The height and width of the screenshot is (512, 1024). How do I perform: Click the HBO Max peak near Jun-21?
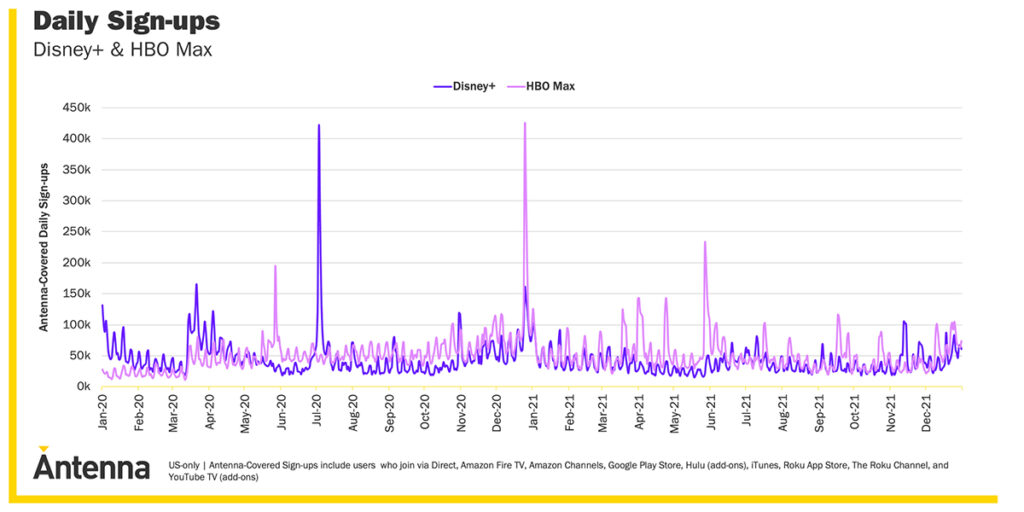705,242
